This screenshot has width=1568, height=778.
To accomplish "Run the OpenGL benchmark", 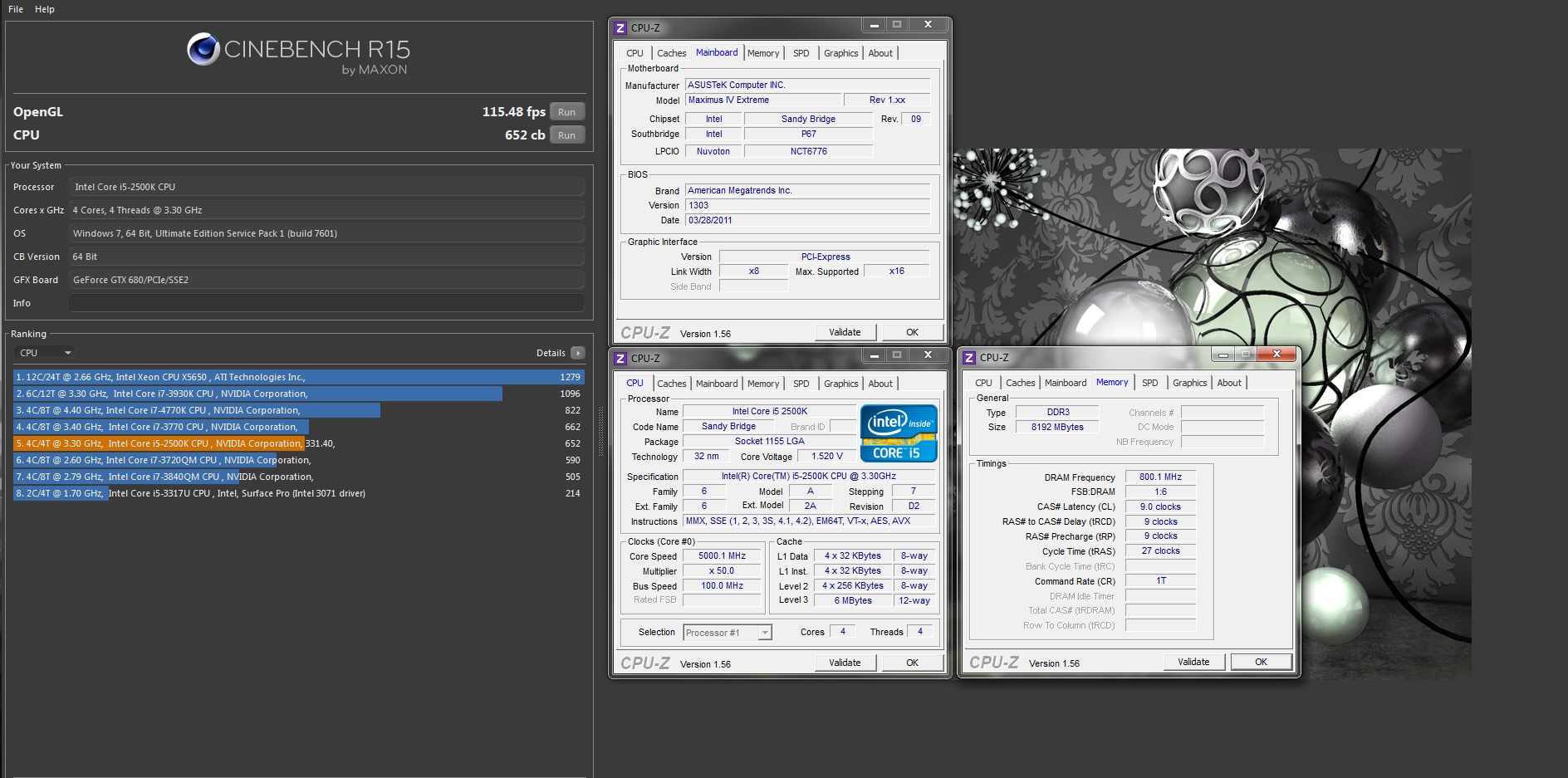I will (x=567, y=112).
